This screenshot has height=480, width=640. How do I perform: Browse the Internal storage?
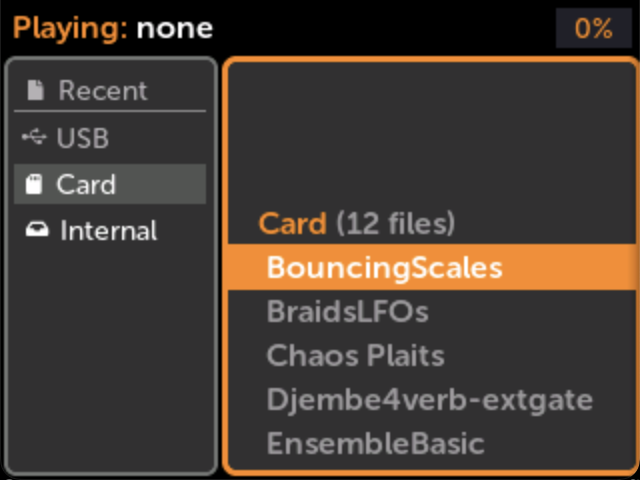click(x=108, y=230)
